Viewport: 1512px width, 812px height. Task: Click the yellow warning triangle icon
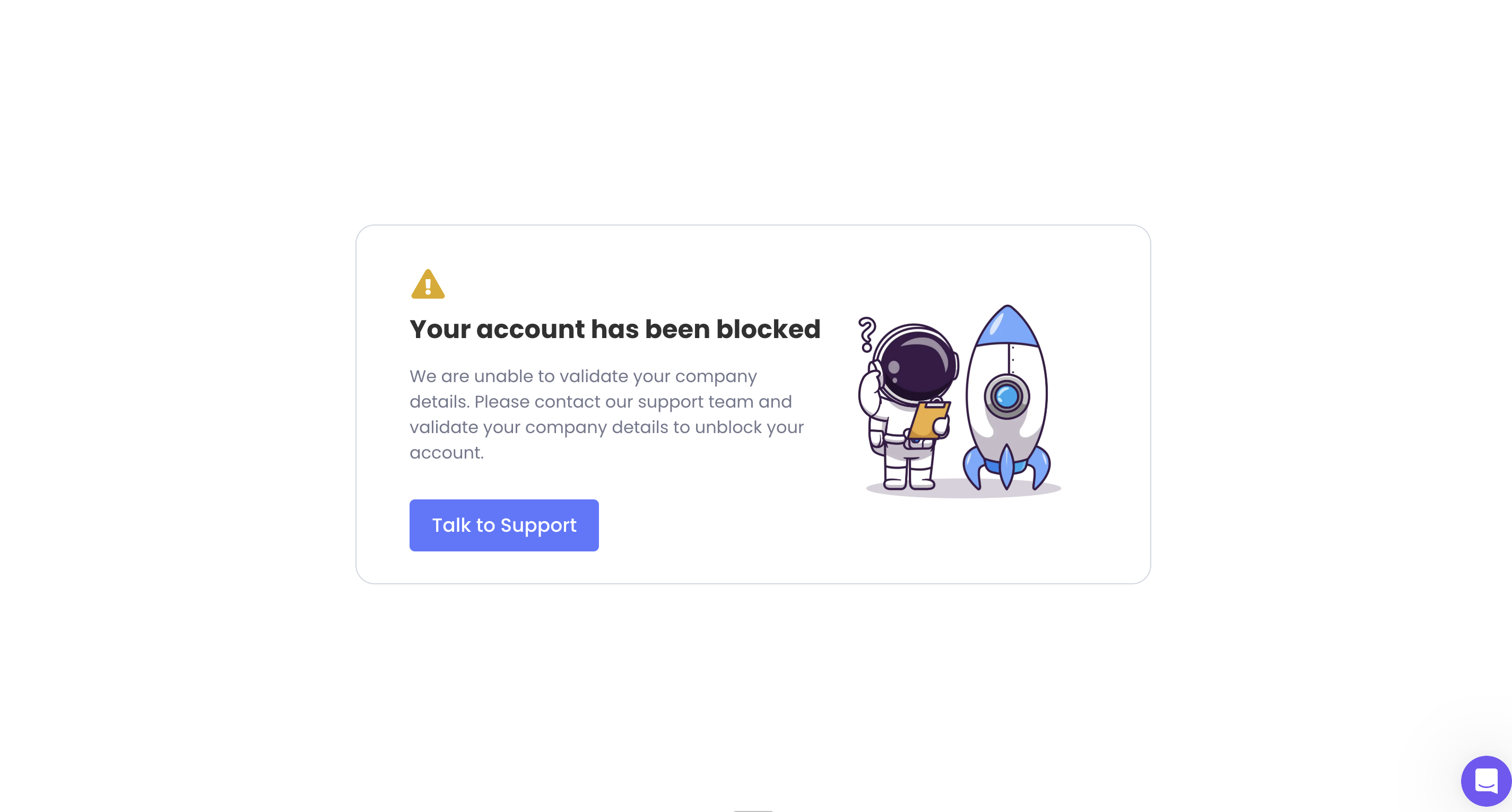click(x=428, y=284)
